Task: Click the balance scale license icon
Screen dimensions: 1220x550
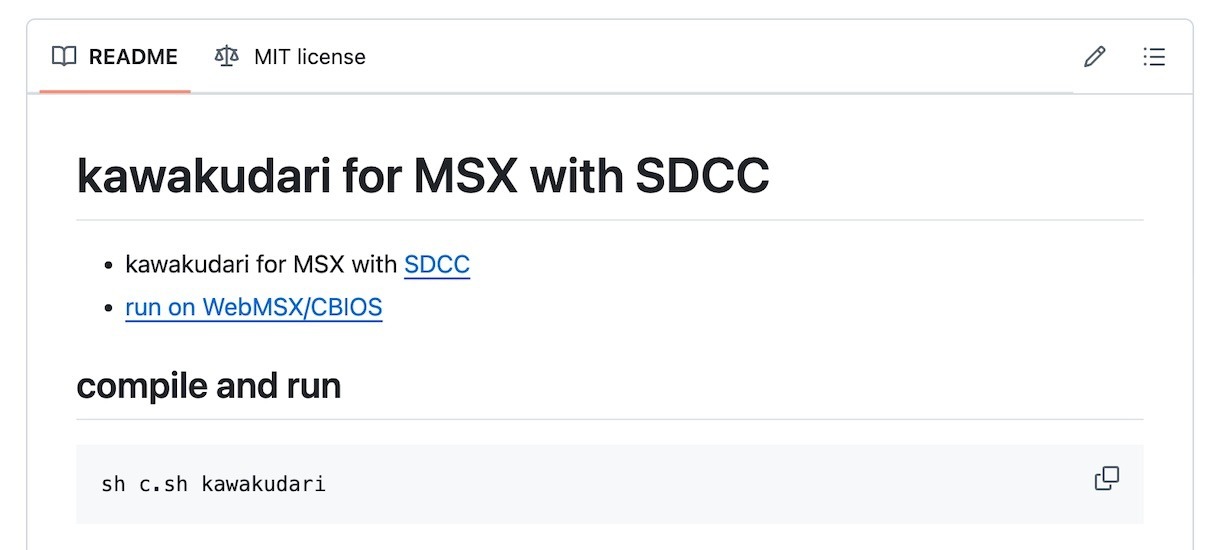Action: [227, 57]
